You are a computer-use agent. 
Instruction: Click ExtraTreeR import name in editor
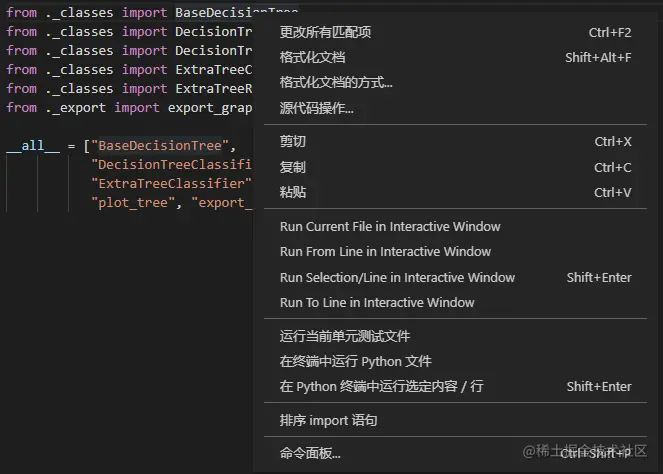coord(214,89)
